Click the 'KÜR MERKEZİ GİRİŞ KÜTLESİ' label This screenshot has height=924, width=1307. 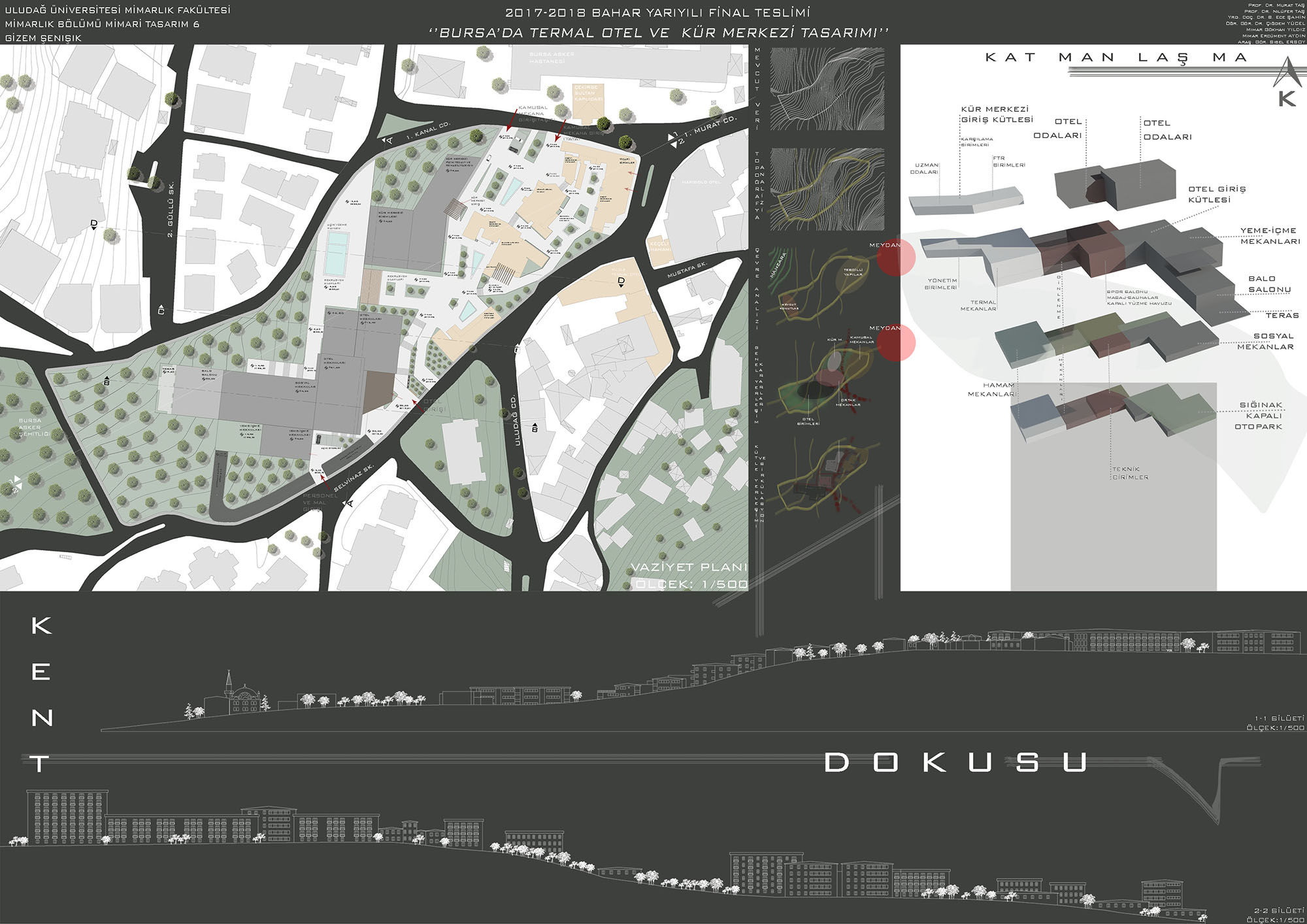(997, 114)
